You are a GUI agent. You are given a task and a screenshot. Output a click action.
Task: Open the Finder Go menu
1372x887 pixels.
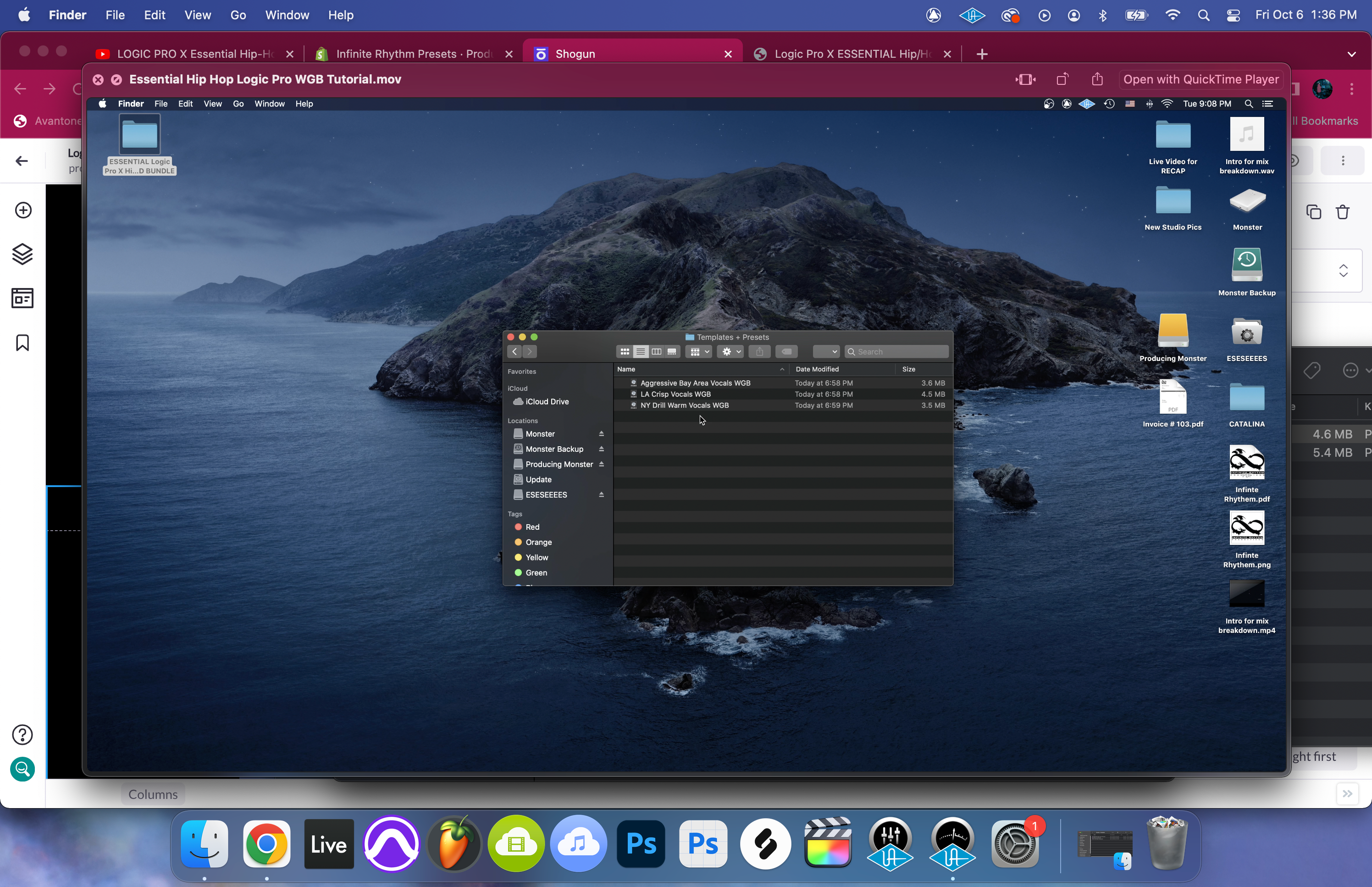(x=238, y=15)
